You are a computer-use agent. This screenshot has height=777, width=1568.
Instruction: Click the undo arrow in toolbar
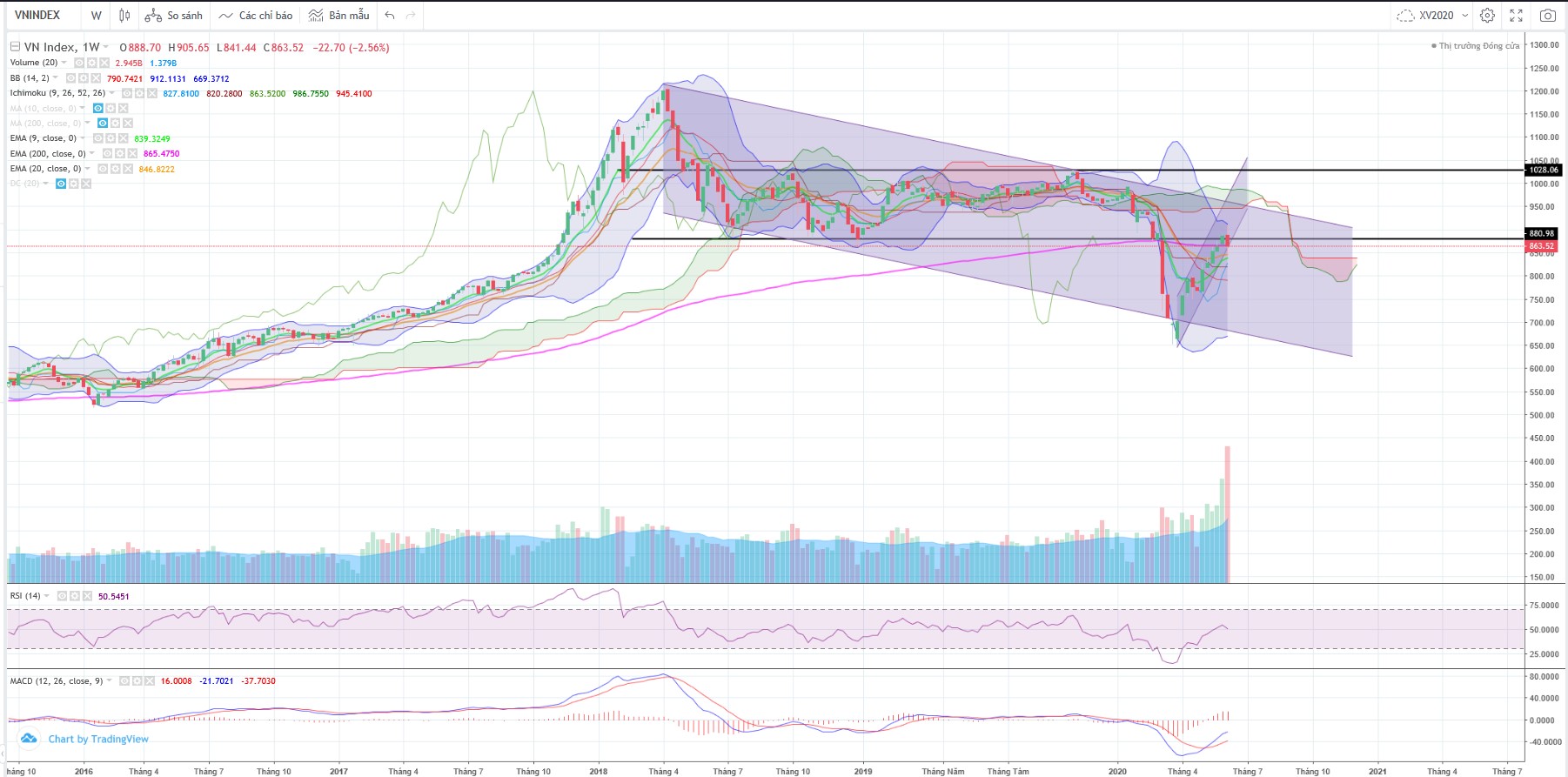(x=390, y=16)
